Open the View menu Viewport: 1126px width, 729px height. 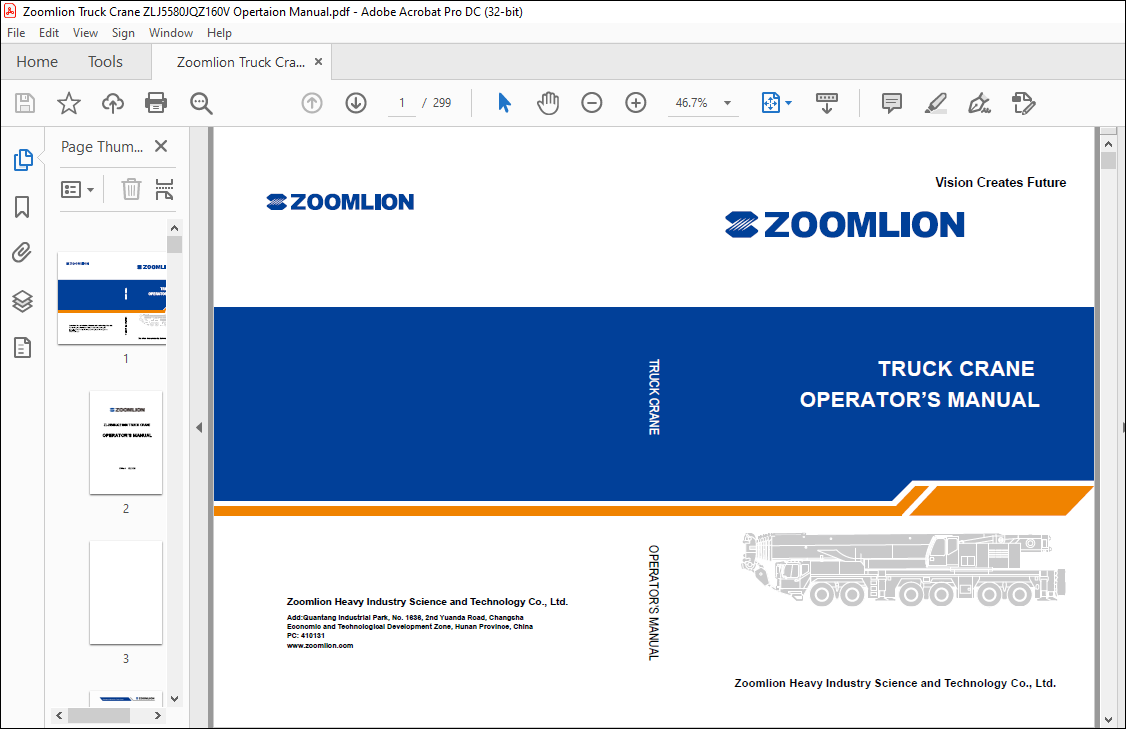tap(85, 33)
